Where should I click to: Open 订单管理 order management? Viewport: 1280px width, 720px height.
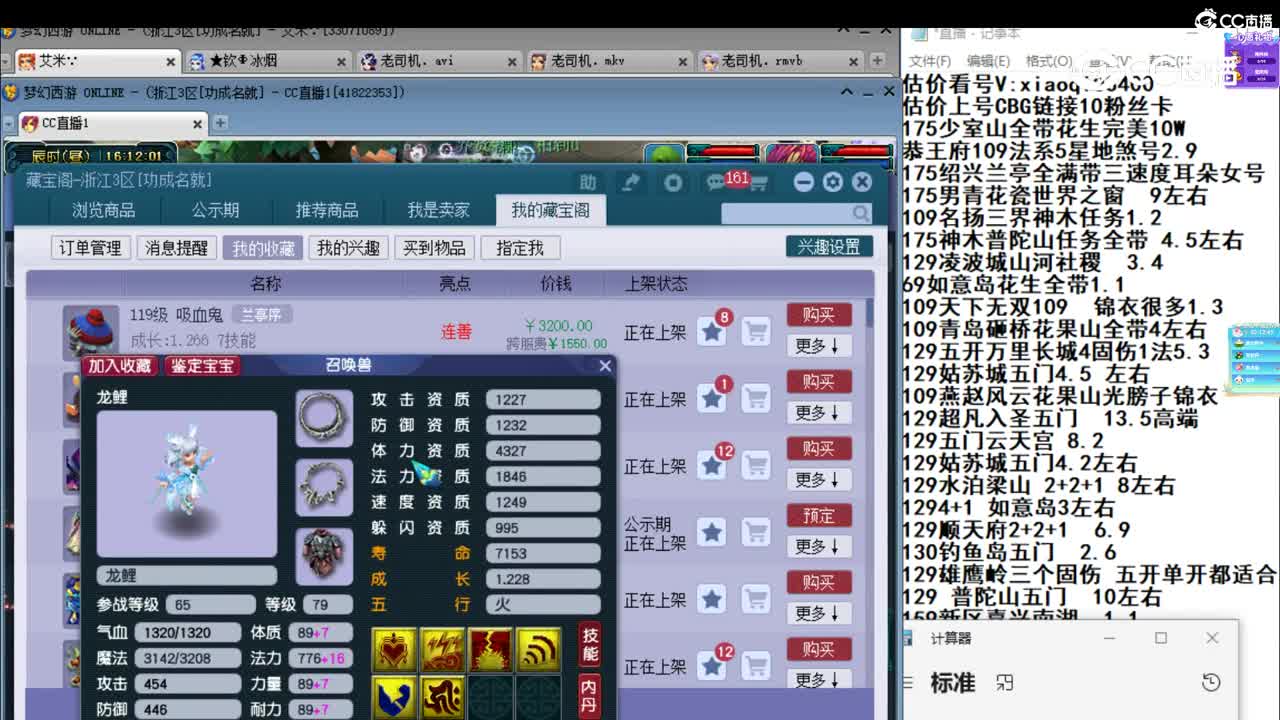click(90, 248)
